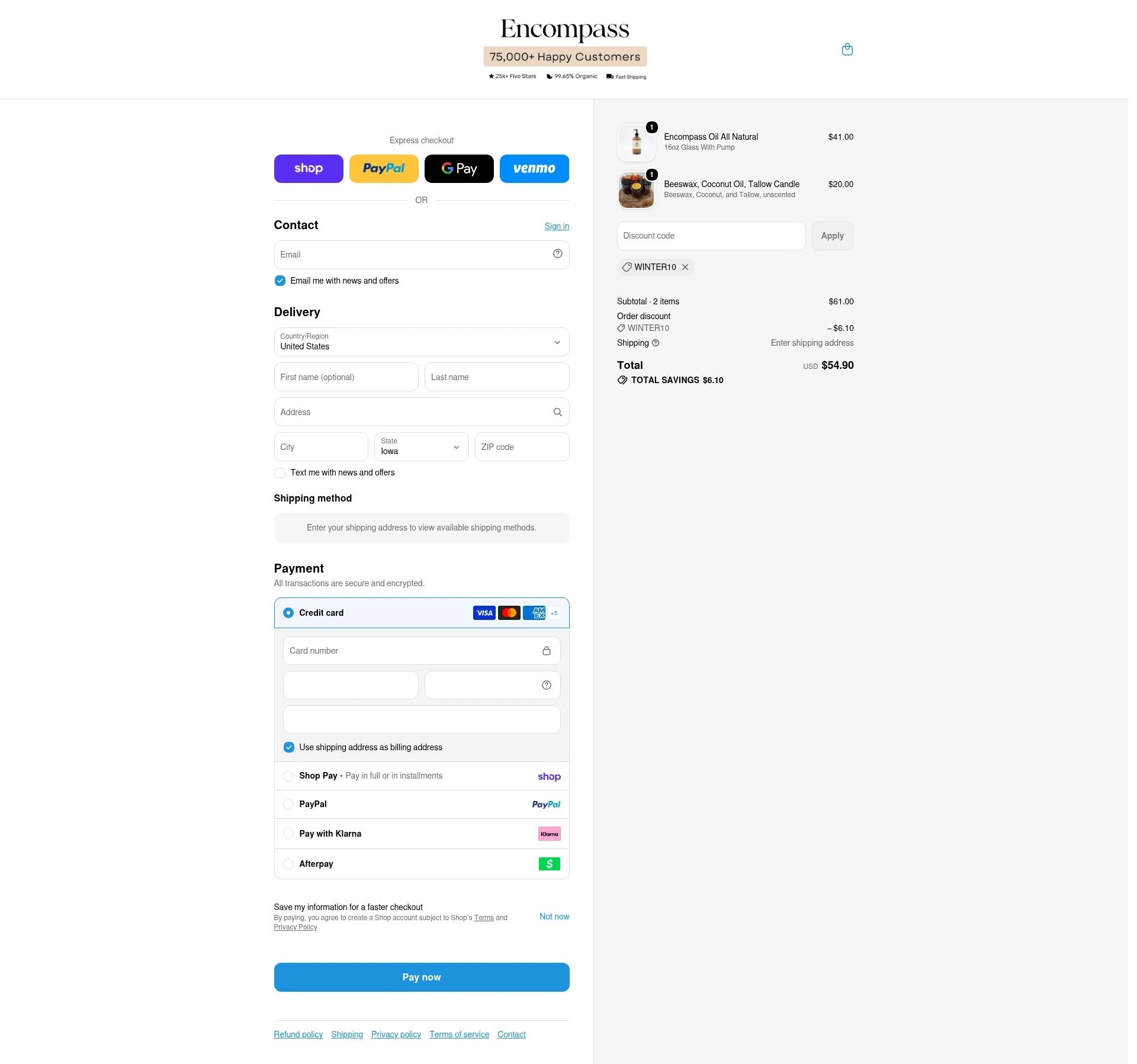Click the Email input field

(422, 255)
